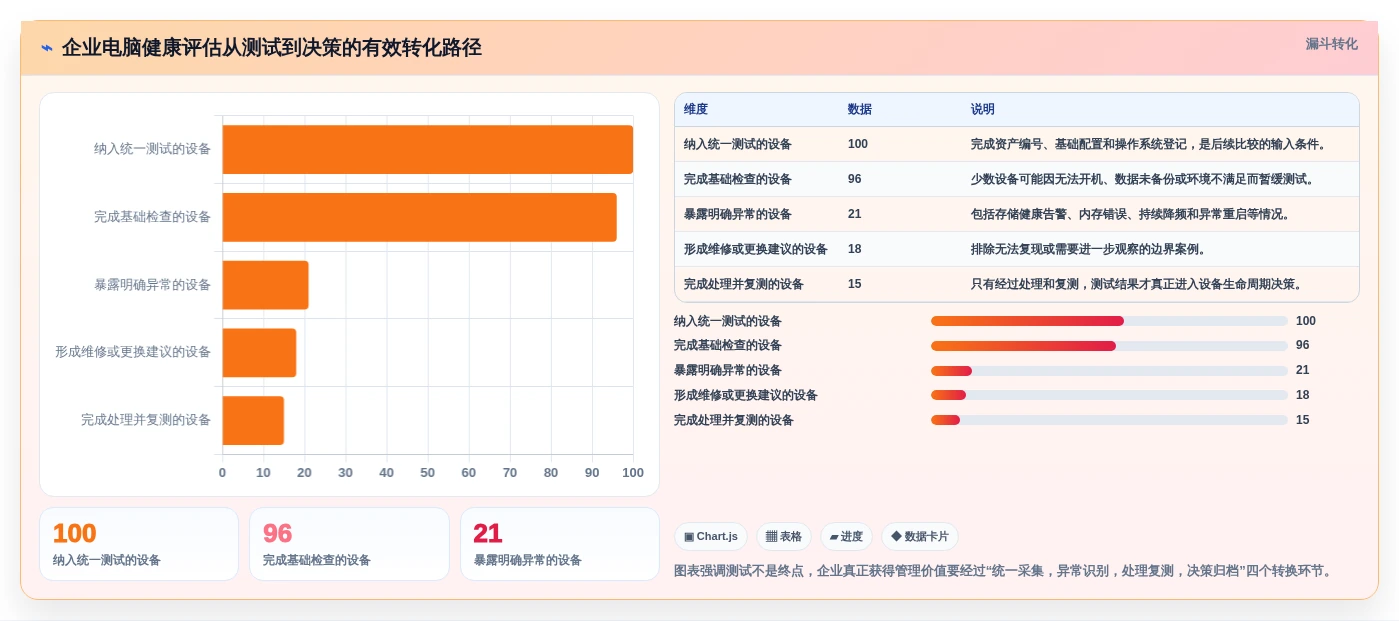1399x621 pixels.
Task: Select the 进度 chip
Action: click(x=846, y=537)
